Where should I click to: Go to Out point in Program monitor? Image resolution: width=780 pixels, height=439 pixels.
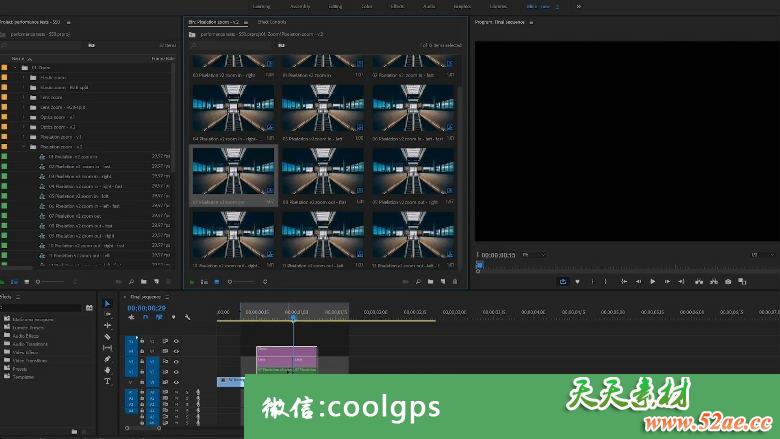682,281
